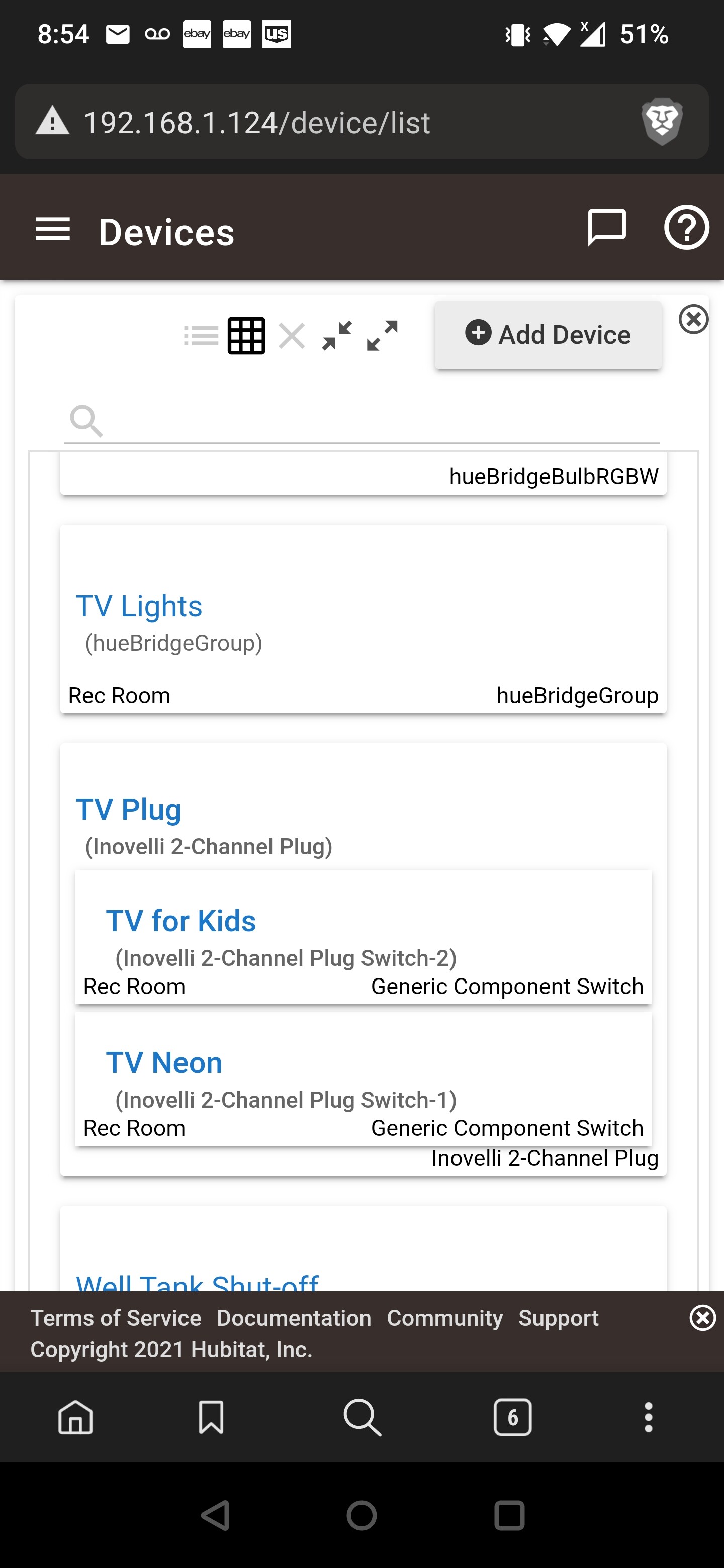Open the chat messages icon in header

(606, 227)
